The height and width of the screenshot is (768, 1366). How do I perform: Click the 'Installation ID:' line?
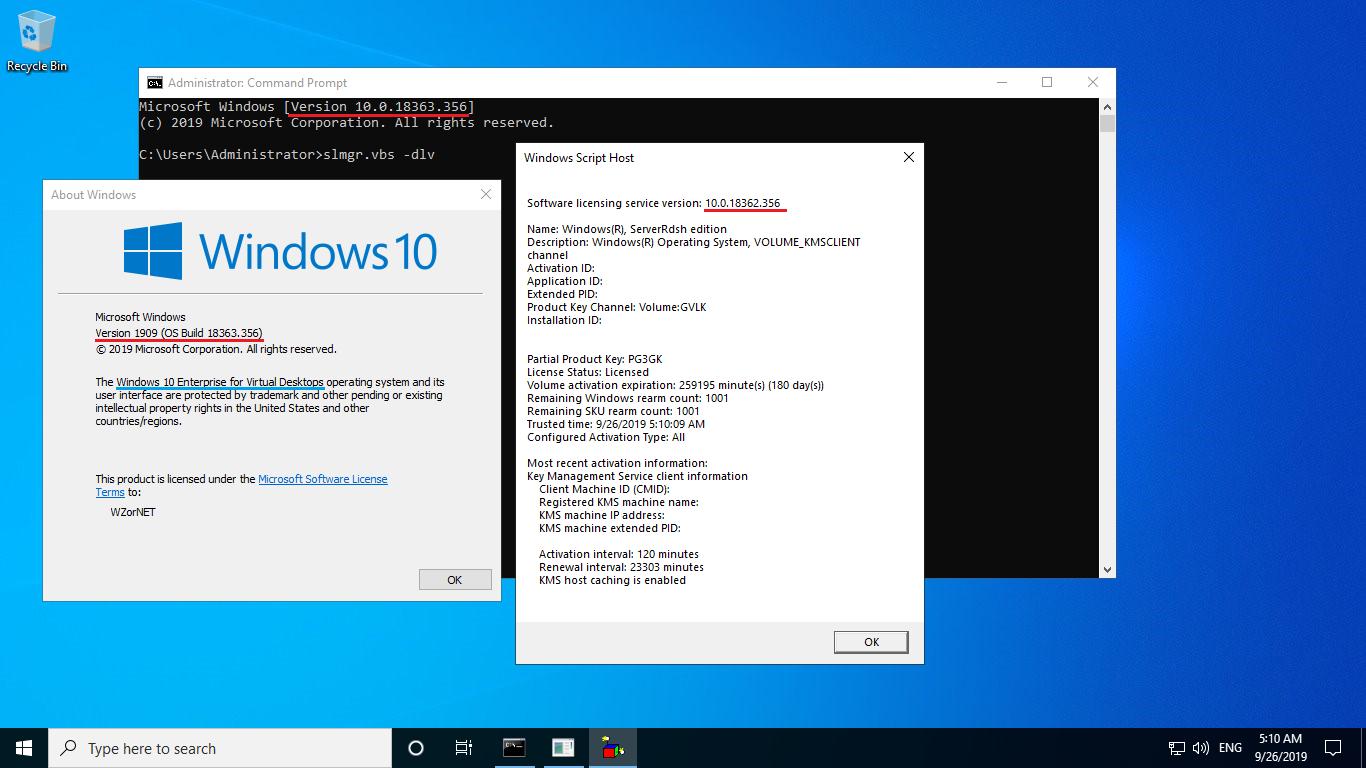(564, 320)
